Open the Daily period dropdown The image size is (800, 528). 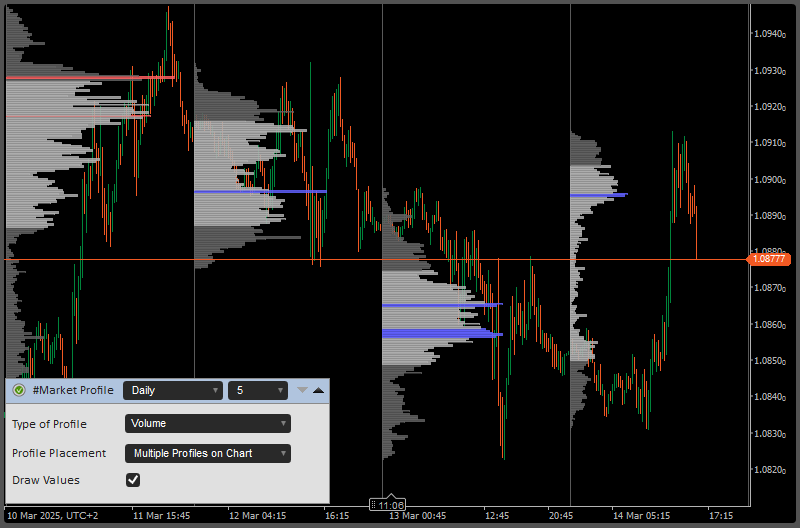172,390
